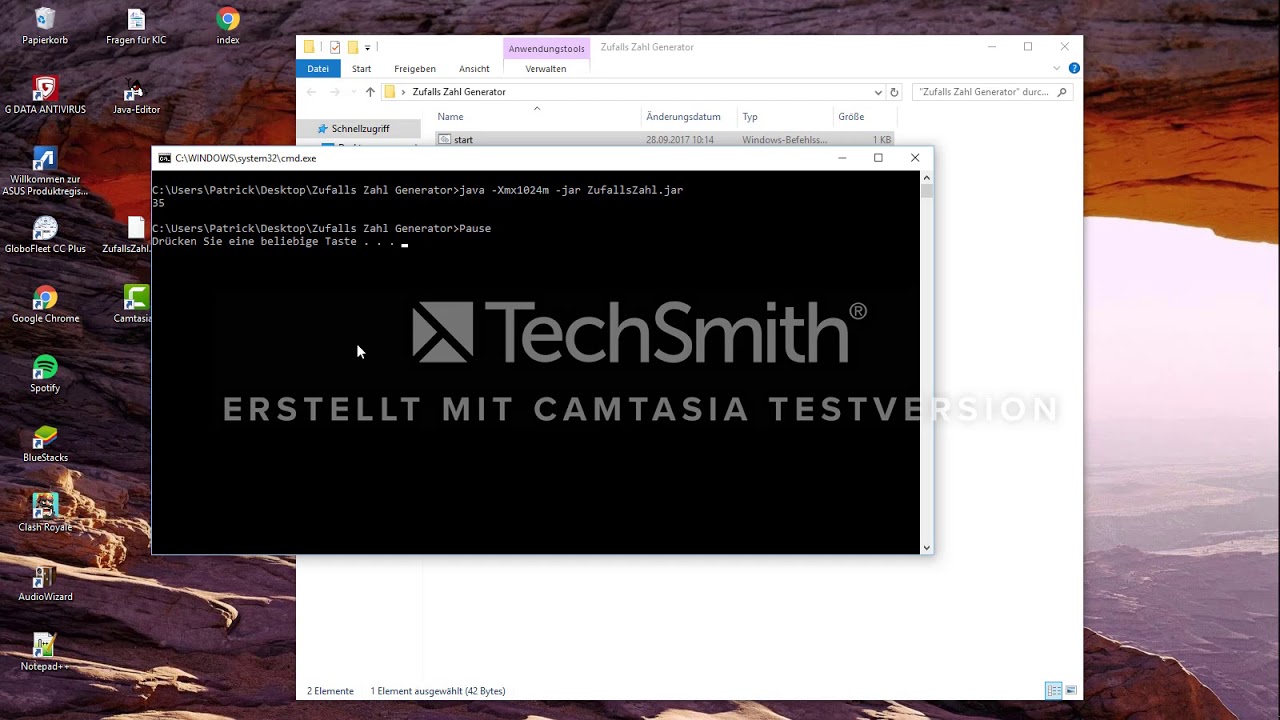Open Spotify desktop shortcut

[x=45, y=375]
